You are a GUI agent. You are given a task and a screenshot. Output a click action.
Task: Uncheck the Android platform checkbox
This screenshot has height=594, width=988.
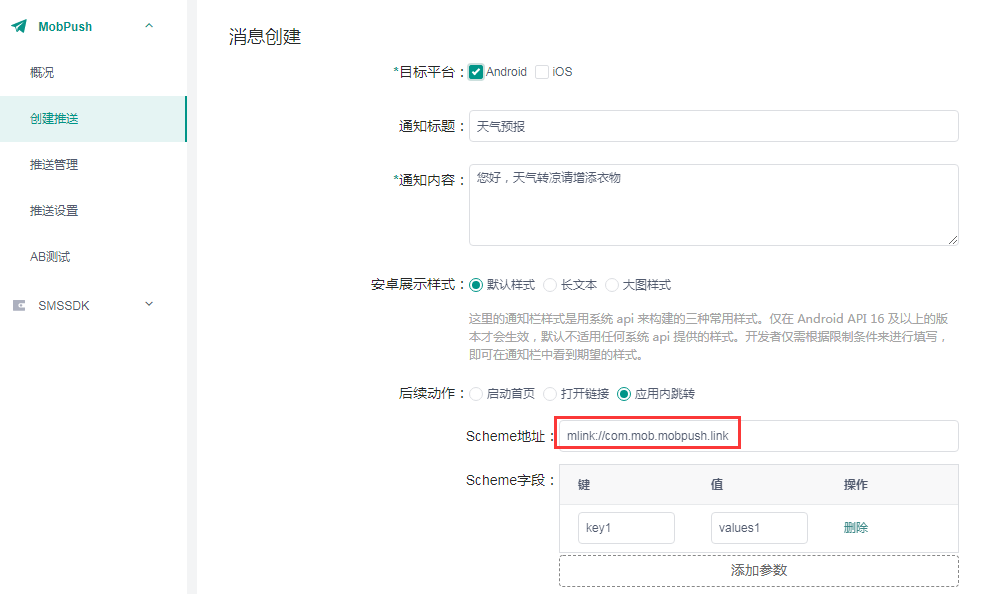(x=477, y=71)
